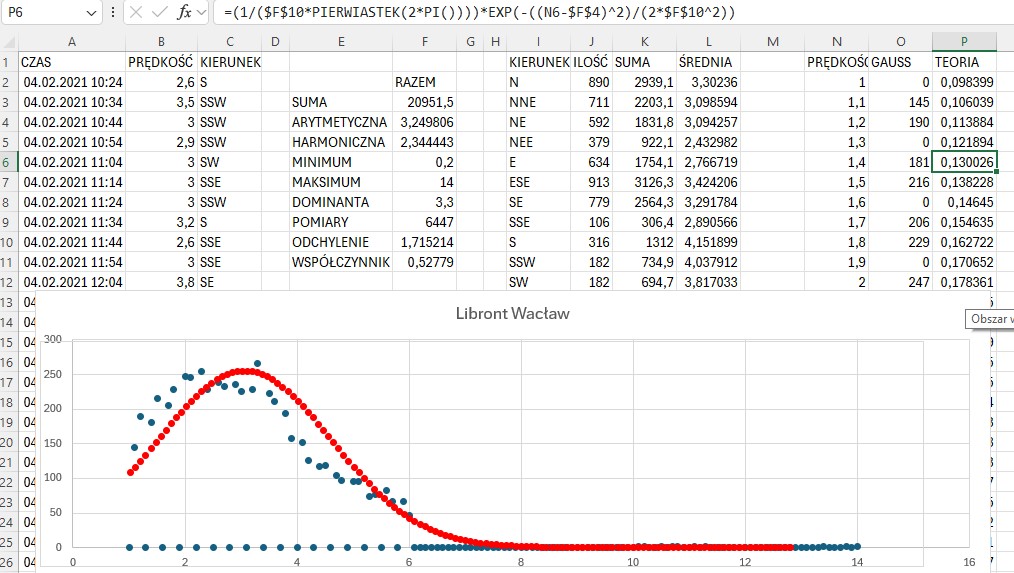Expand the dropdown arrow next to fx
The image size is (1014, 573).
(202, 13)
